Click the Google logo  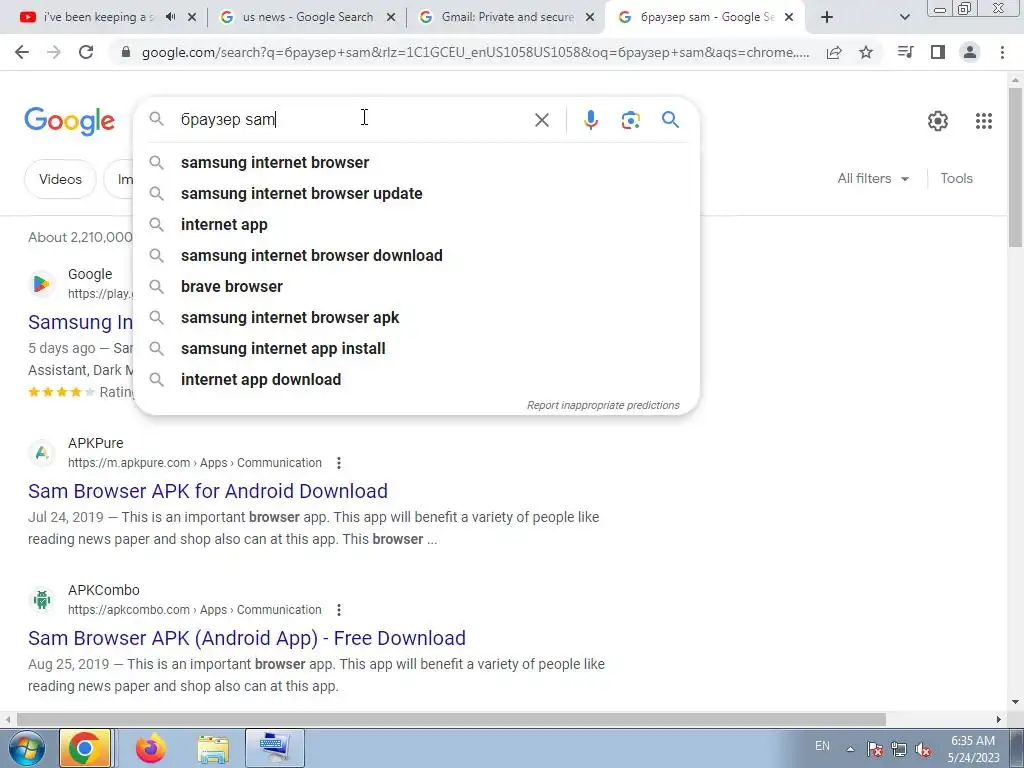coord(69,121)
